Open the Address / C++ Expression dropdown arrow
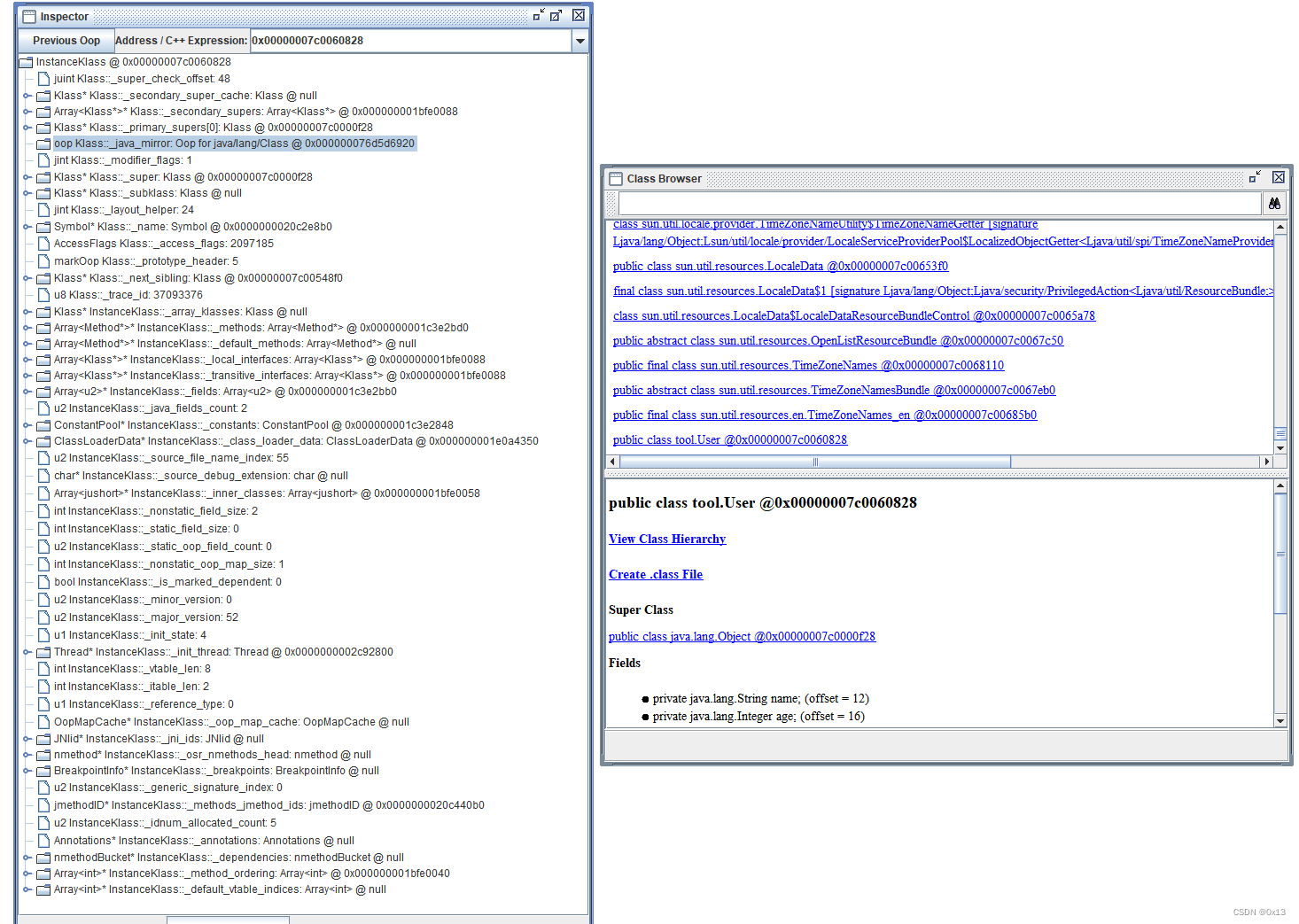 click(x=580, y=40)
